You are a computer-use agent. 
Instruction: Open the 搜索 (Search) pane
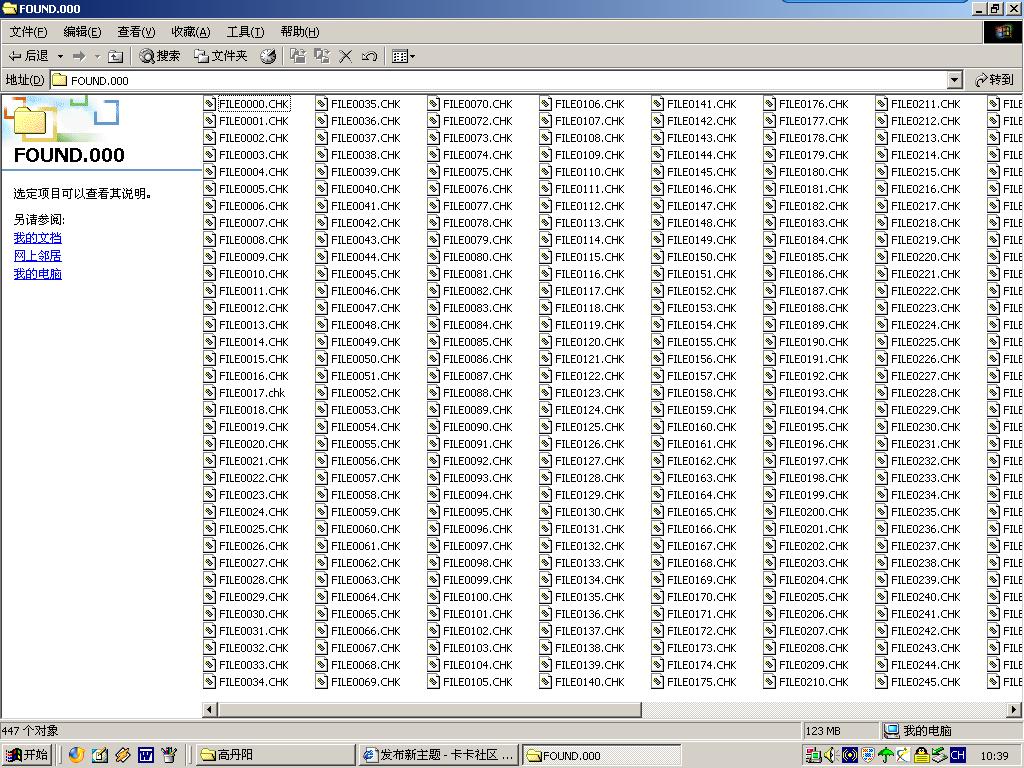coord(160,56)
